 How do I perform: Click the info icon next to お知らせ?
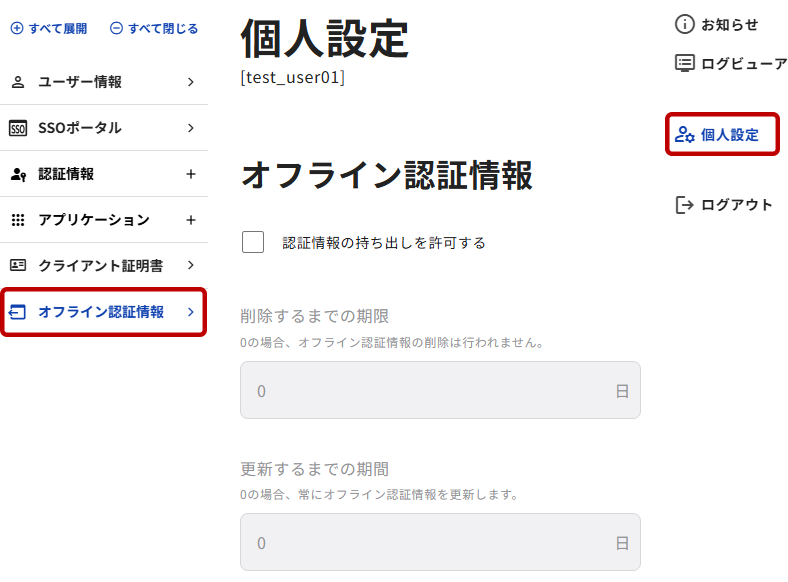pos(684,25)
